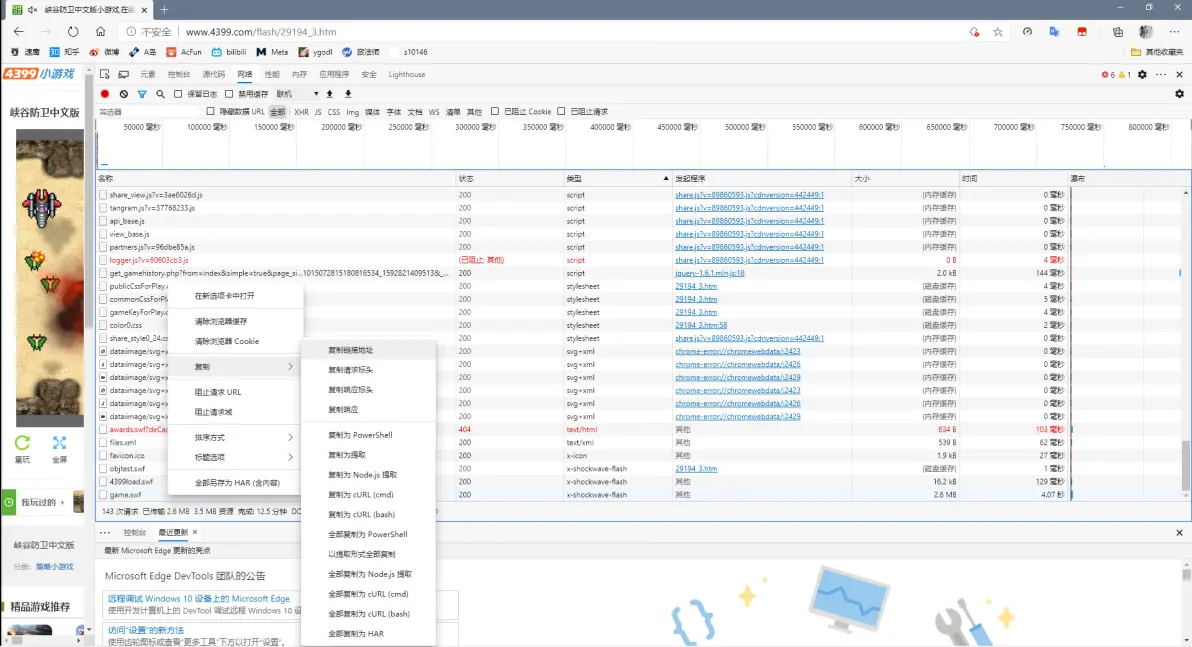Choose 在新选项卡中打开 from context menu
1192x647 pixels.
click(236, 296)
